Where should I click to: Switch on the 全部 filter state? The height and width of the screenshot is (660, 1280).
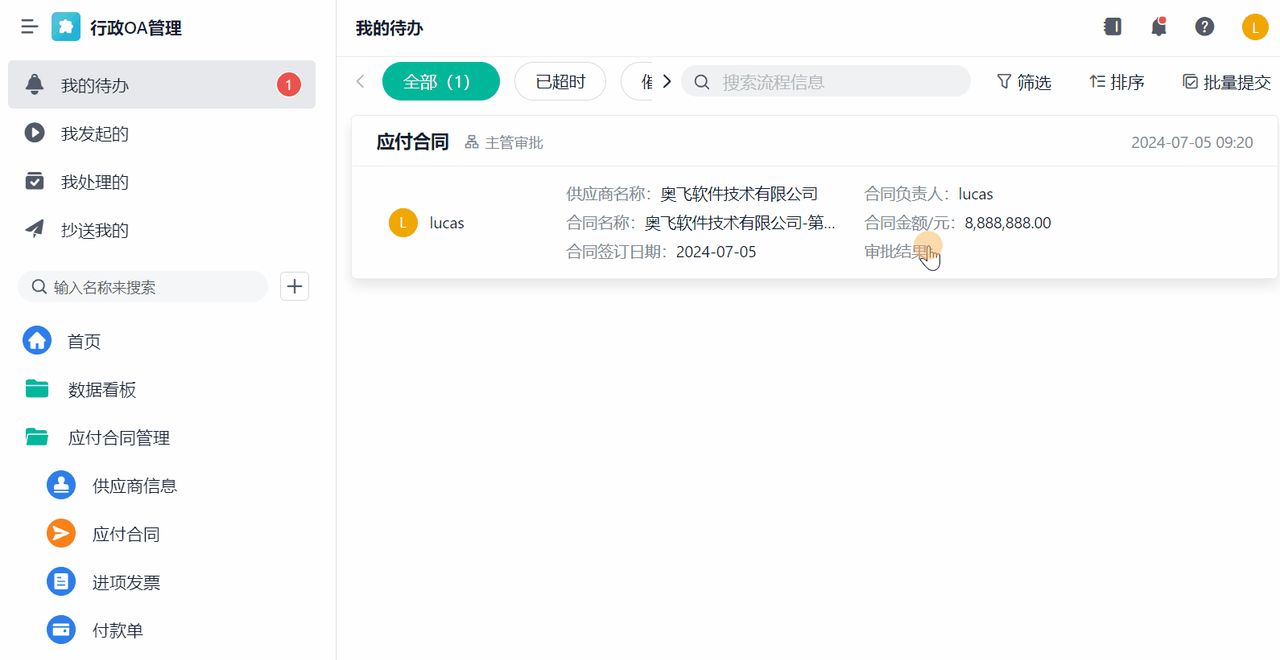[x=441, y=81]
